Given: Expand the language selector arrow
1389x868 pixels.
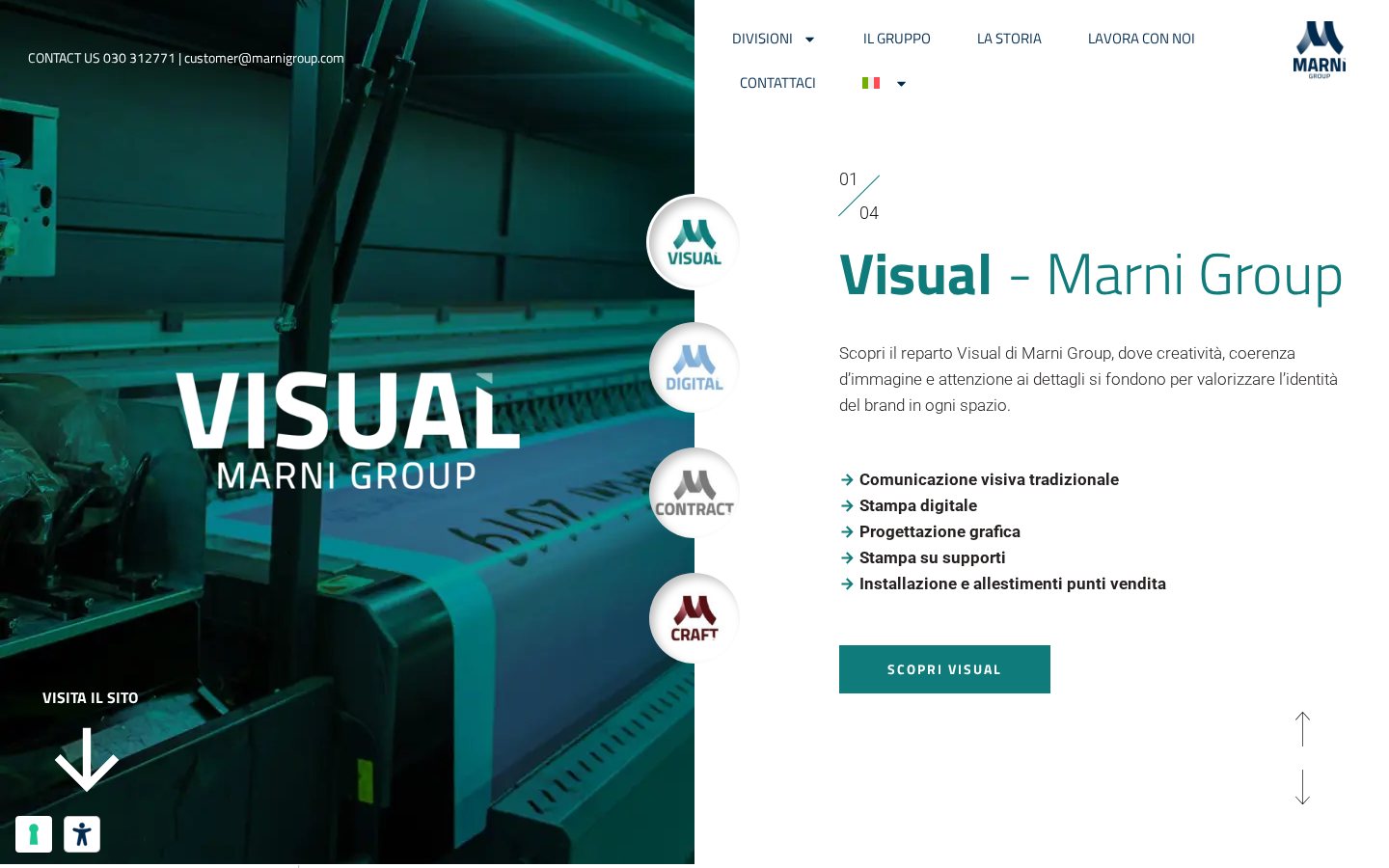Looking at the screenshot, I should [x=902, y=84].
